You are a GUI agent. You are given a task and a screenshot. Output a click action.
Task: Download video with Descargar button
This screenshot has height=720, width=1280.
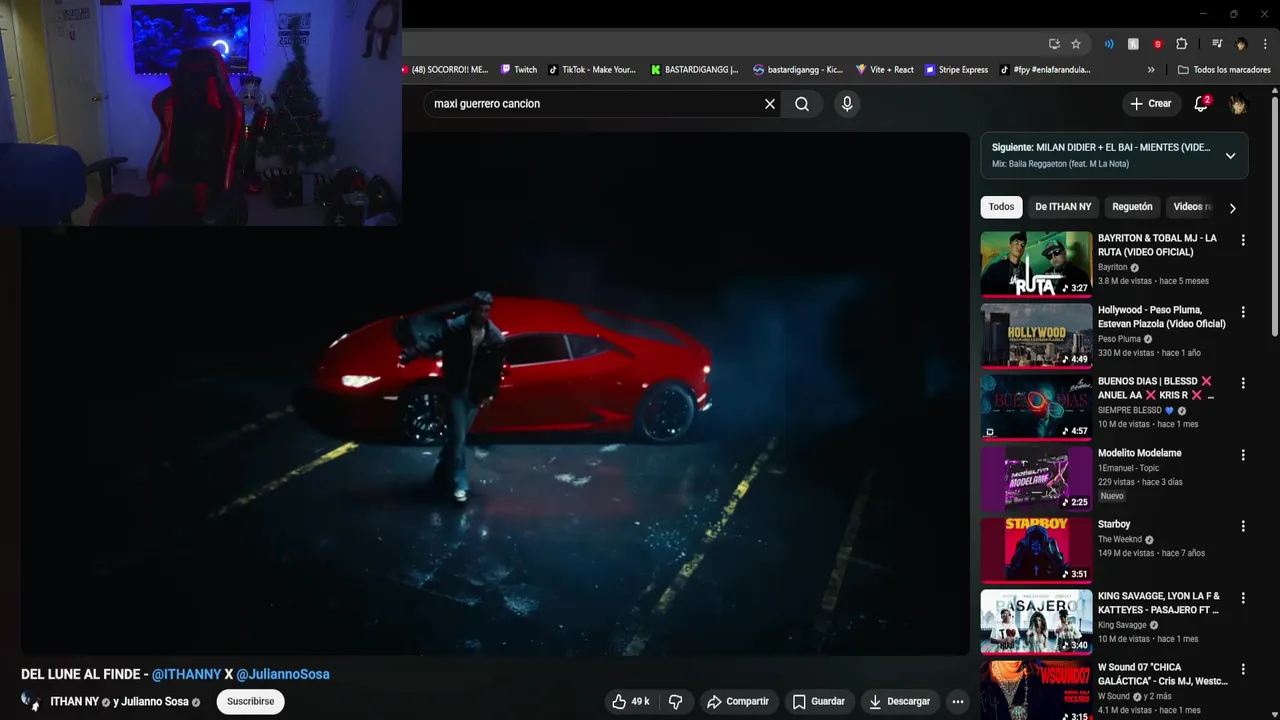tap(899, 702)
